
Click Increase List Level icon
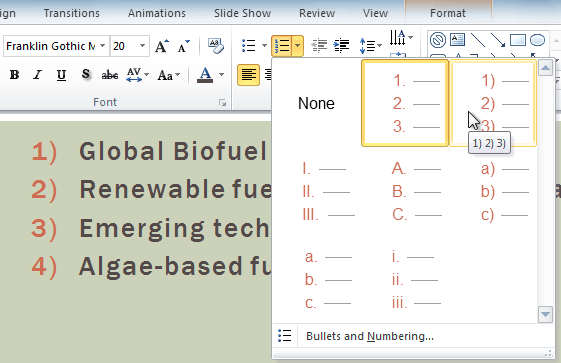tap(341, 45)
